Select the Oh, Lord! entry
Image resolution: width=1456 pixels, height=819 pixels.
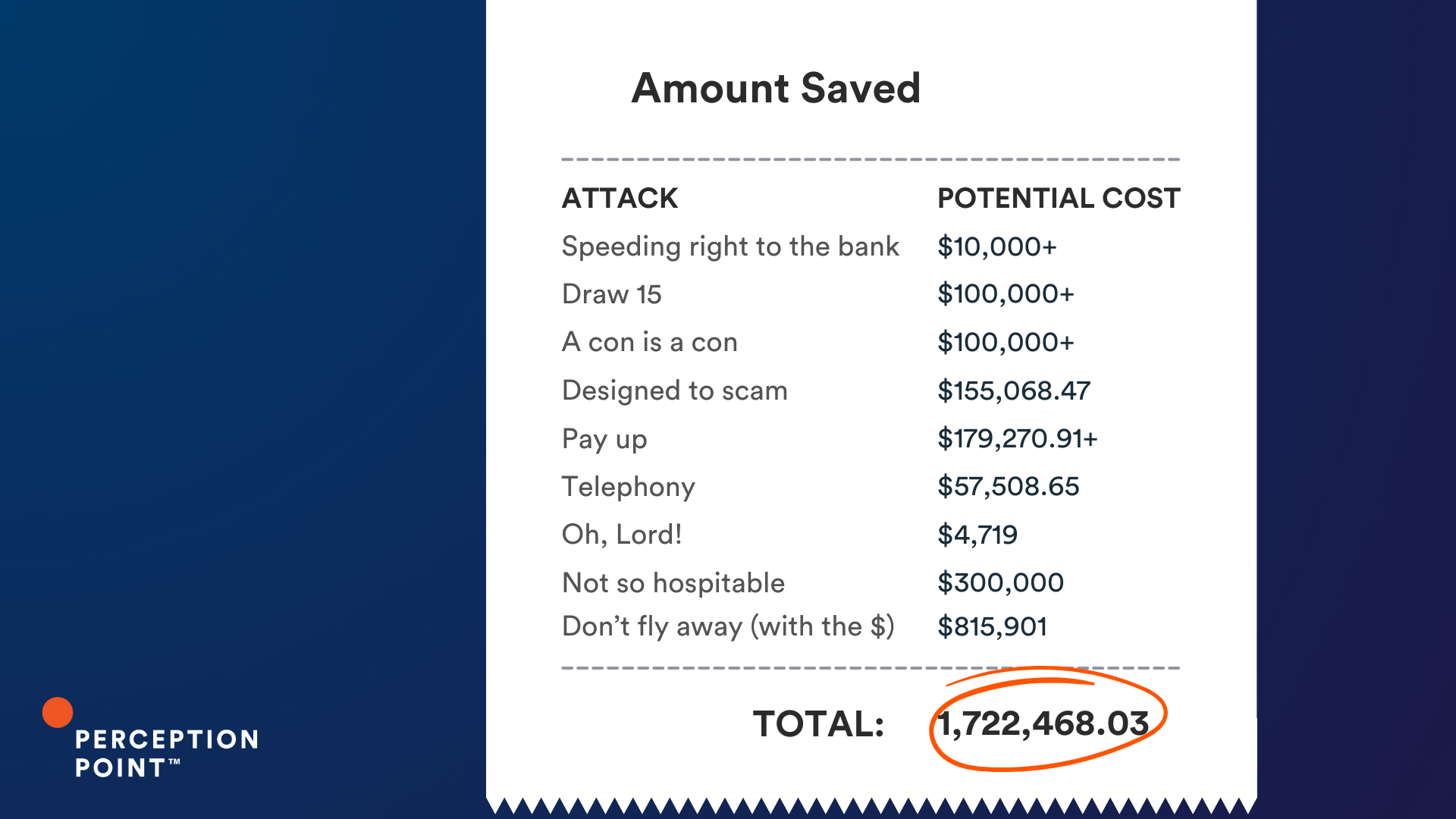(x=622, y=535)
